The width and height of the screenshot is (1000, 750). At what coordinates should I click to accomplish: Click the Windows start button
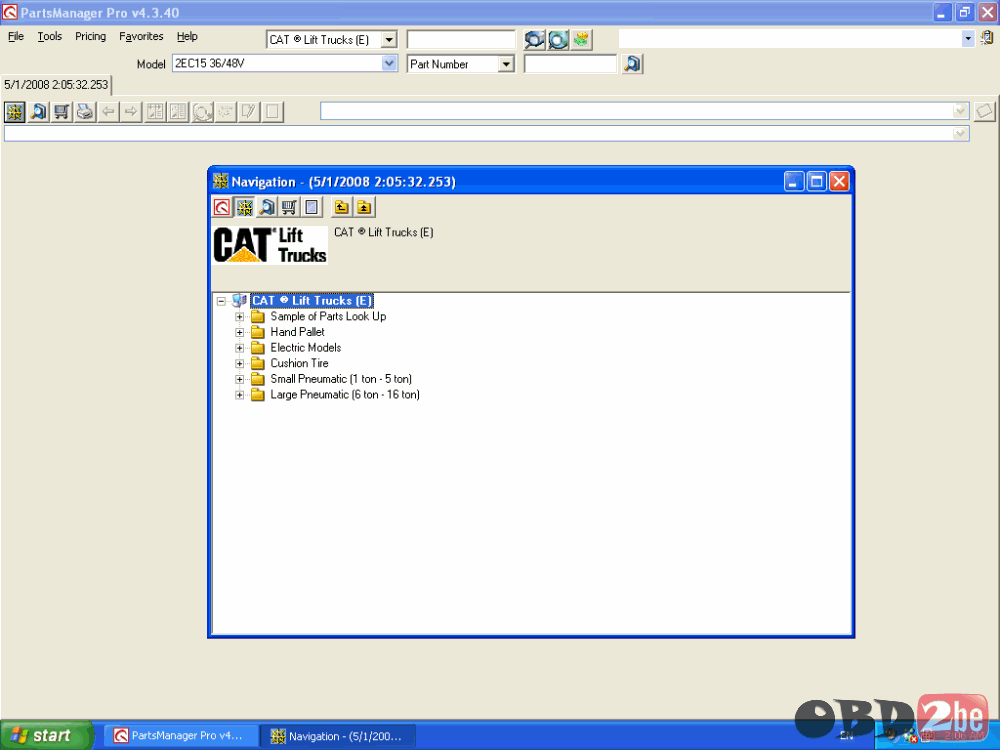pos(46,735)
